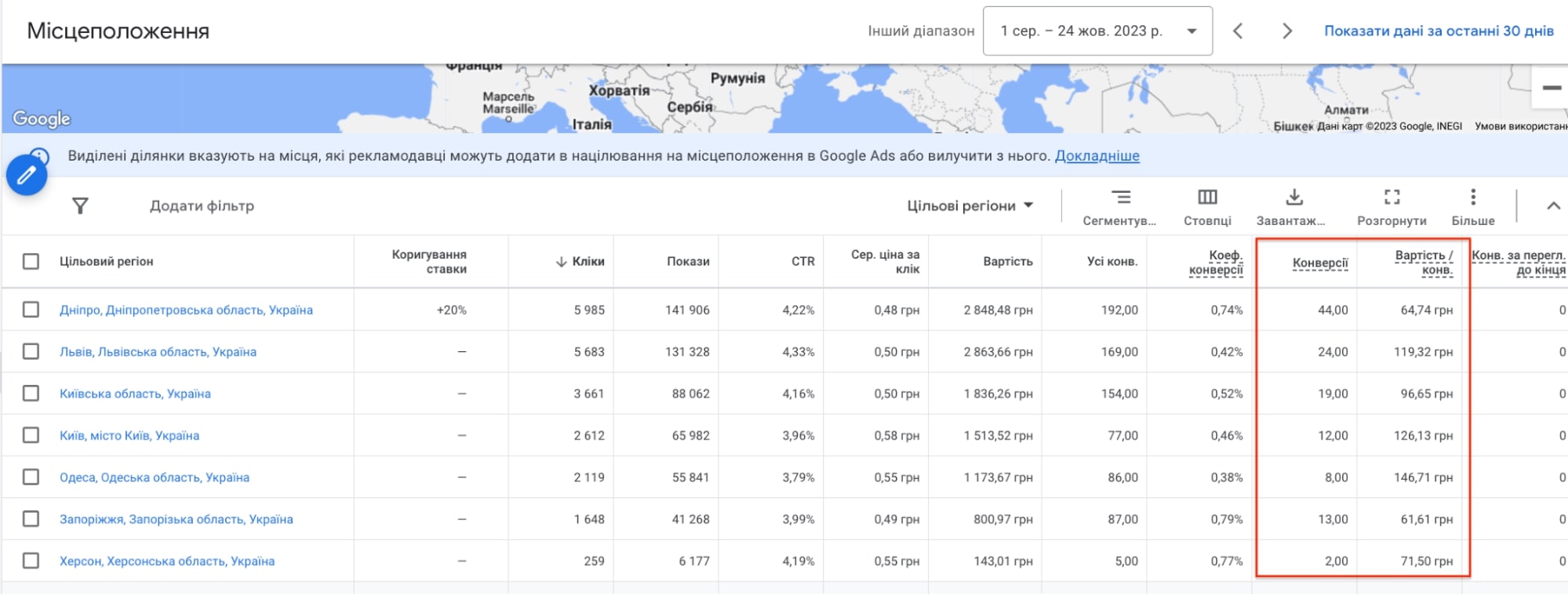Click the blue pencil edit button
This screenshot has width=1568, height=595.
coord(27,175)
